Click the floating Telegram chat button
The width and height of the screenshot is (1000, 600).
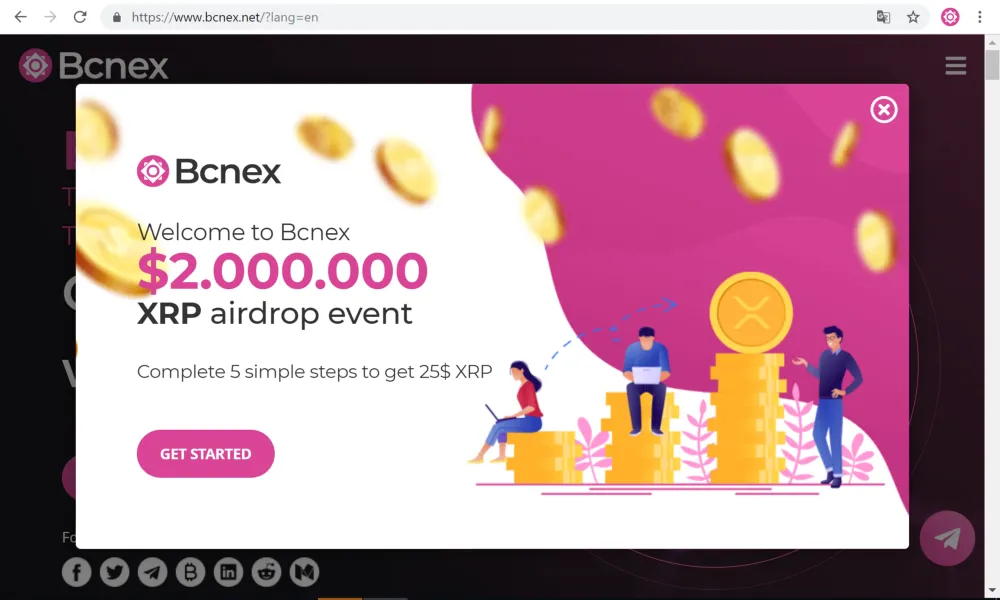click(947, 538)
